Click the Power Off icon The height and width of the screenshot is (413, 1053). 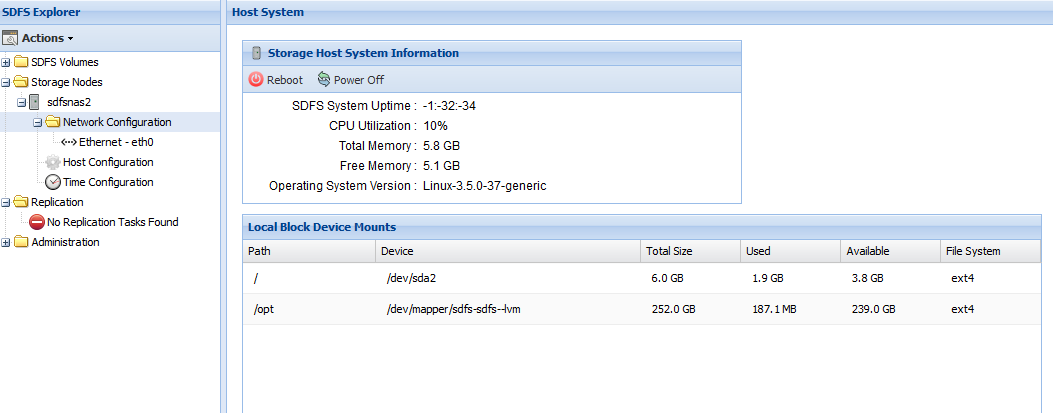pos(324,80)
